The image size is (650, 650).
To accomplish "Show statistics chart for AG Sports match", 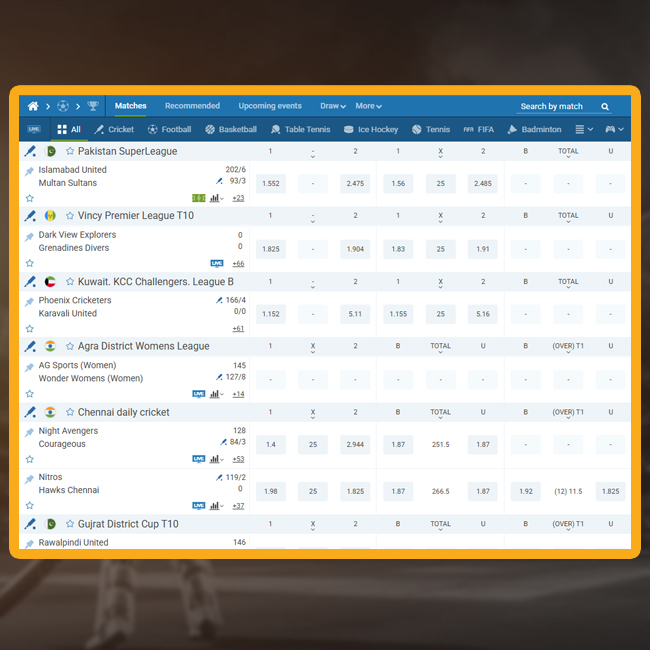I will pyautogui.click(x=214, y=394).
